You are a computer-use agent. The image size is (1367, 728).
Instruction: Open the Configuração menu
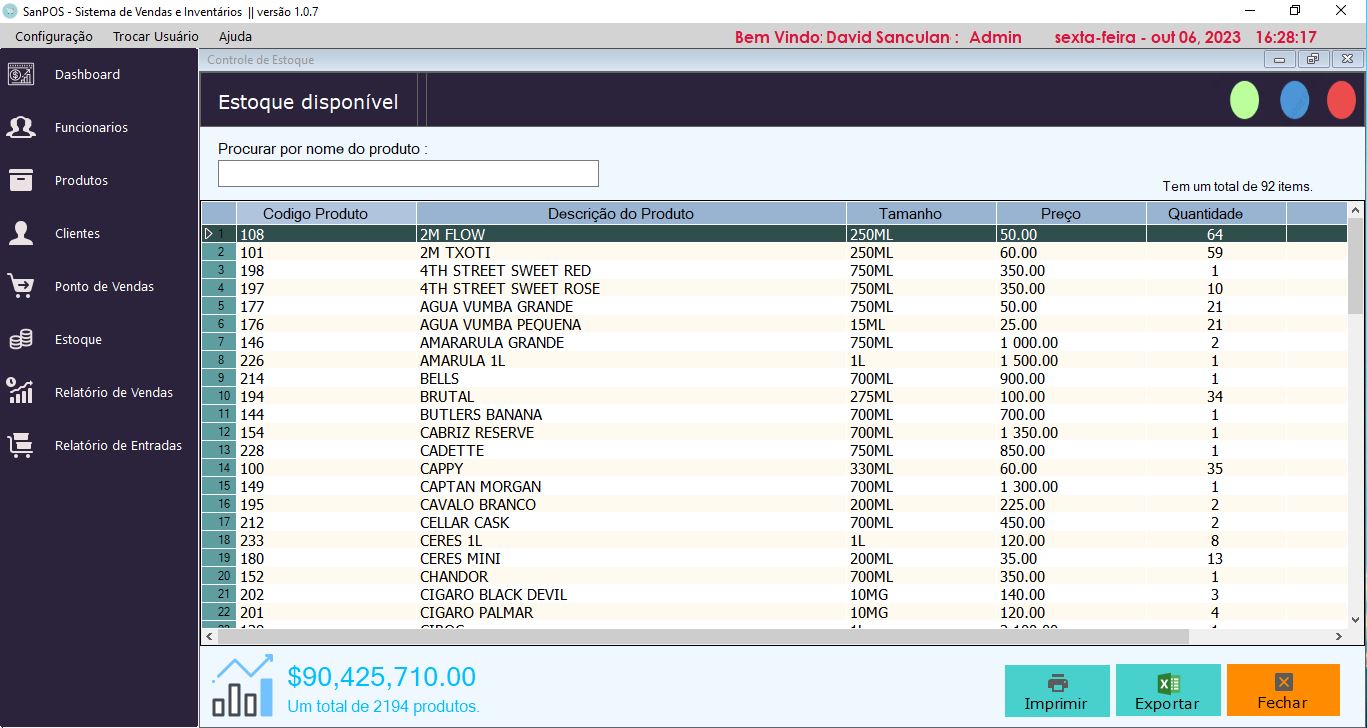pyautogui.click(x=53, y=35)
